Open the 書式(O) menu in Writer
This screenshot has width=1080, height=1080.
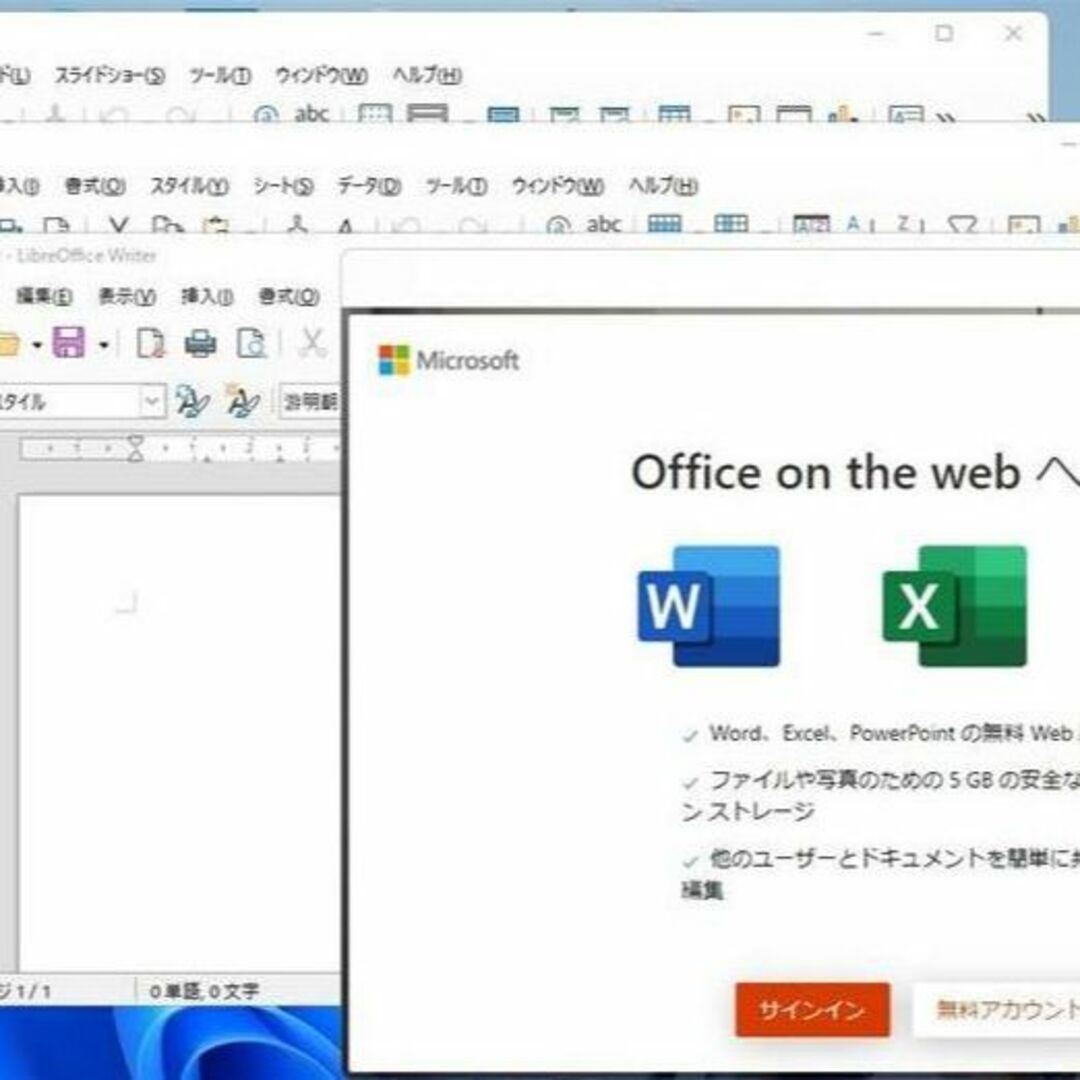pos(289,296)
